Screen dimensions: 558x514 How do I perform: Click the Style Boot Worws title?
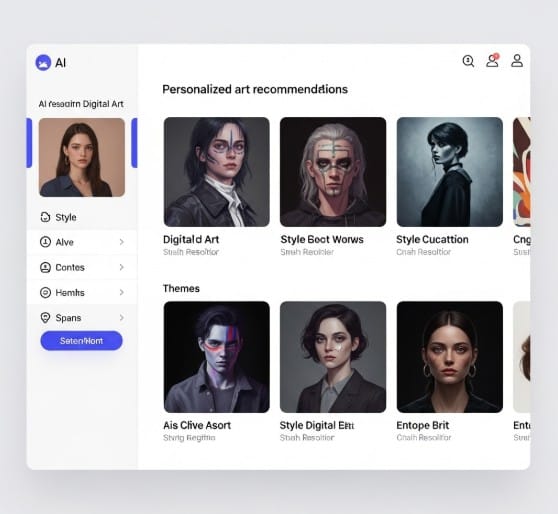[x=322, y=240]
